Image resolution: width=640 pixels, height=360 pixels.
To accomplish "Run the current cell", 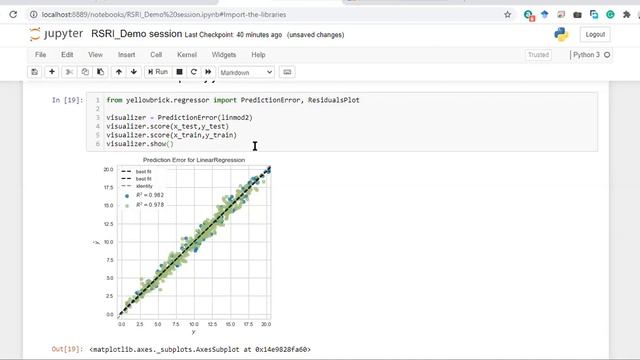I will 158,72.
